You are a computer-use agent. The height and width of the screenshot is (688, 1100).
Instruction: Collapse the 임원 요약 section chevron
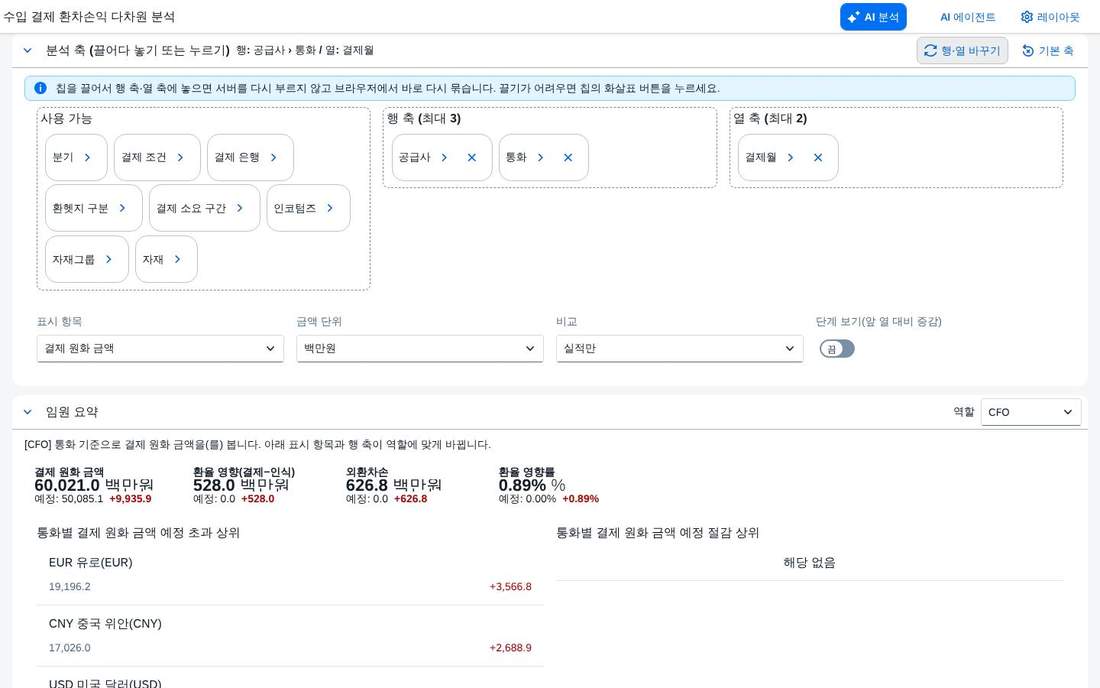[27, 412]
